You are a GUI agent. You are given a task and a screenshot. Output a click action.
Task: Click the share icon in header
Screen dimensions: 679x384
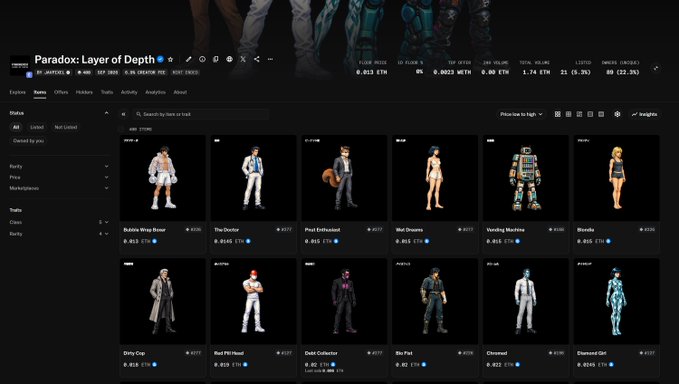257,59
